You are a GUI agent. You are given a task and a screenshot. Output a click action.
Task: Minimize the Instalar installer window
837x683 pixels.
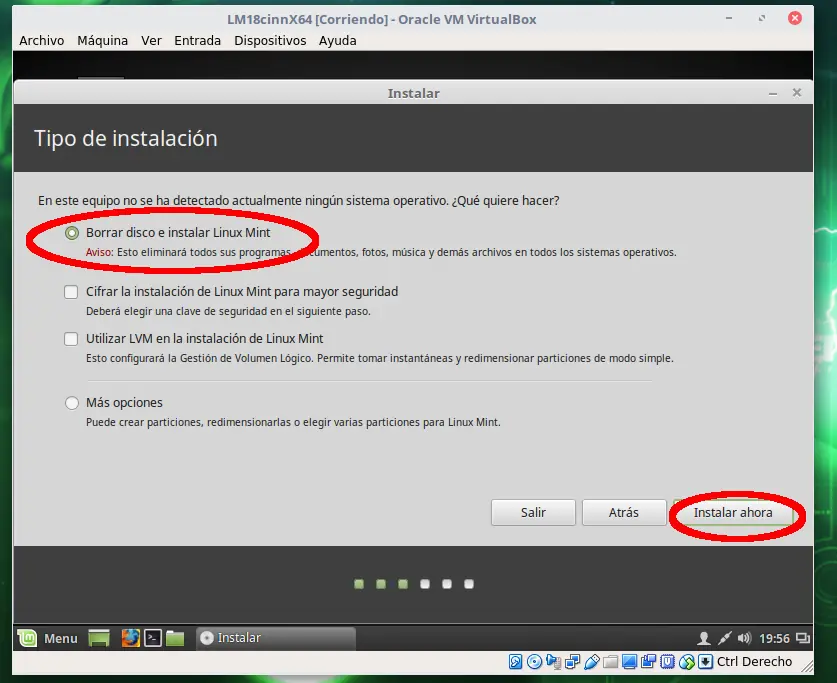click(x=773, y=94)
